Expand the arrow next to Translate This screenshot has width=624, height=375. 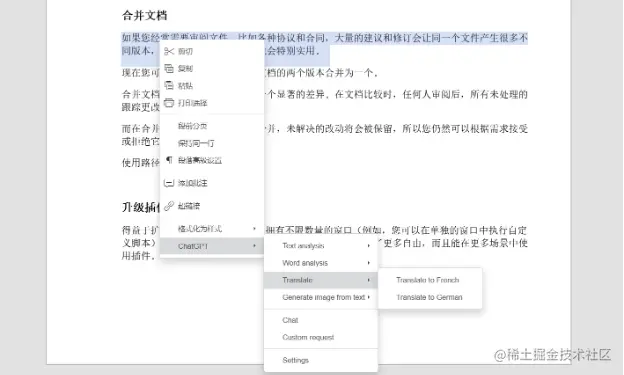coord(369,280)
